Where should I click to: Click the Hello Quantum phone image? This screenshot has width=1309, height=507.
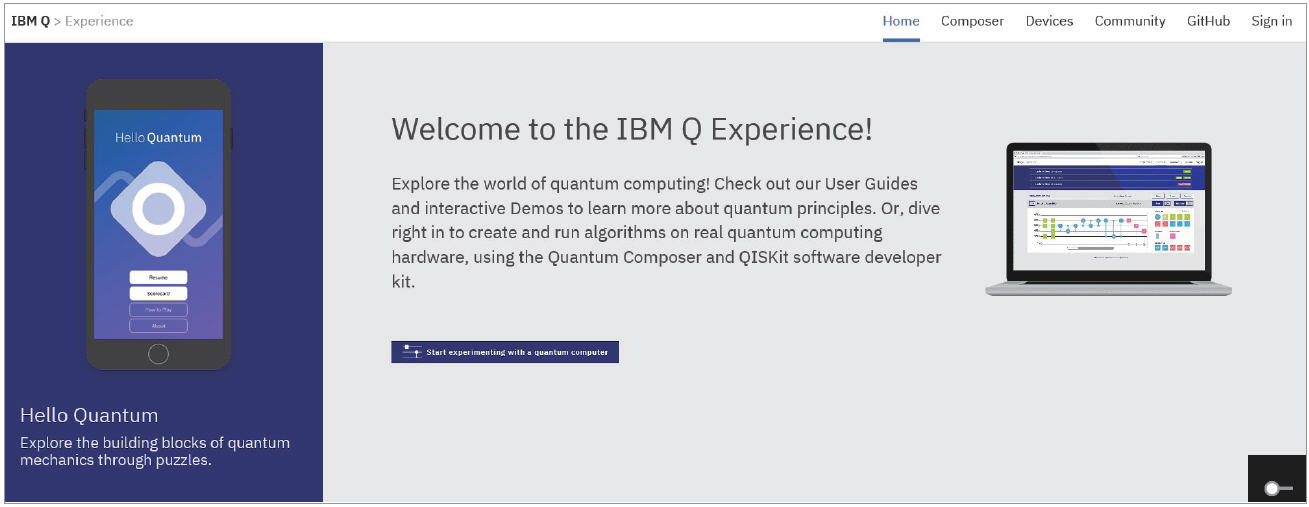coord(158,225)
